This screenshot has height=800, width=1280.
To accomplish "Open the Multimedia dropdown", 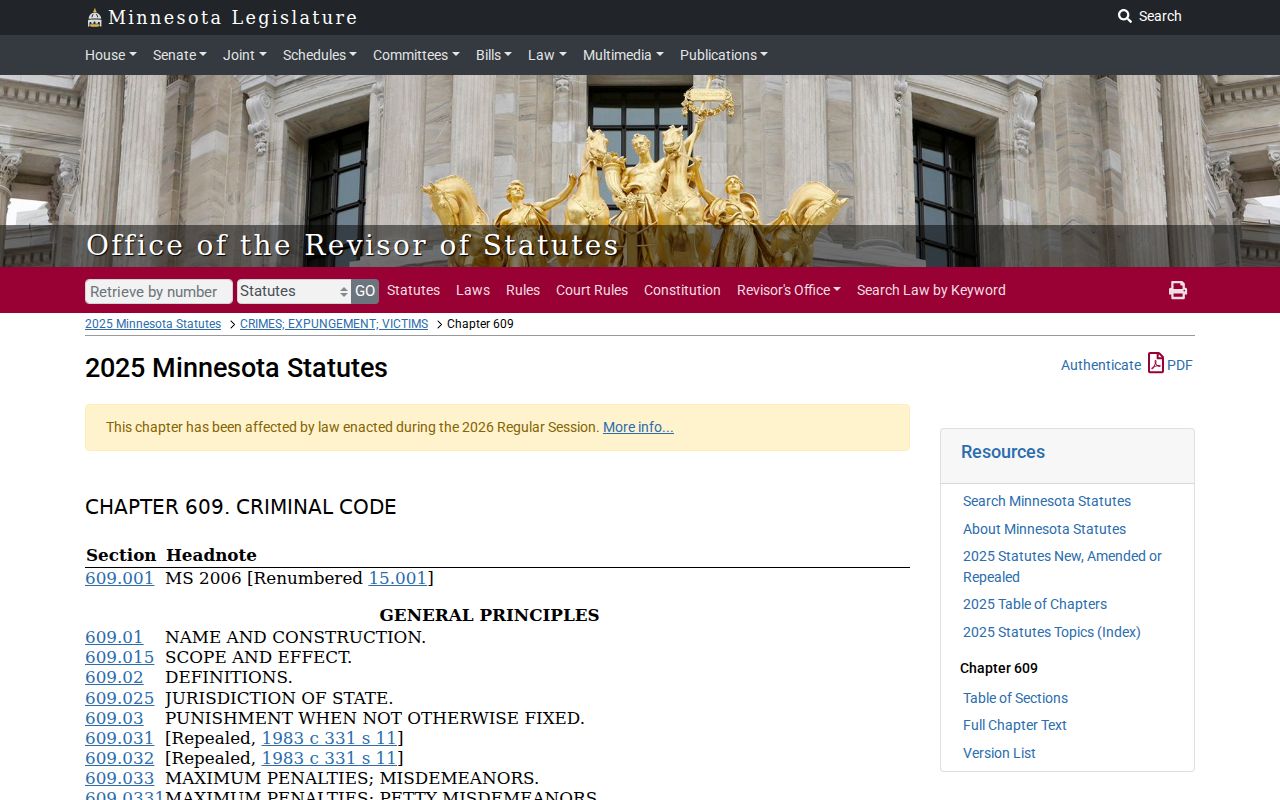I will (x=623, y=55).
